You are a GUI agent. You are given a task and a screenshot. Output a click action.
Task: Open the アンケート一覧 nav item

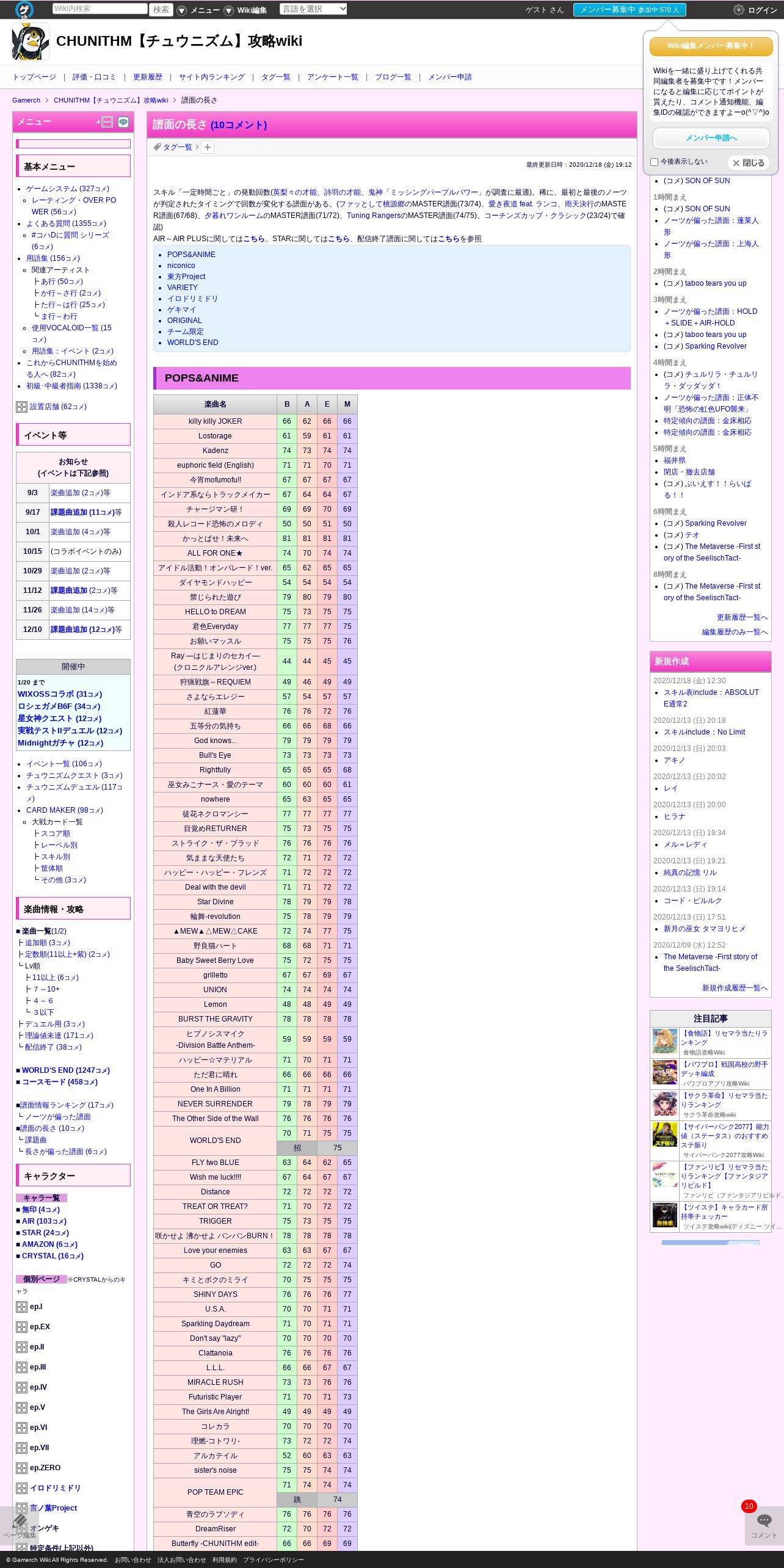coord(333,77)
